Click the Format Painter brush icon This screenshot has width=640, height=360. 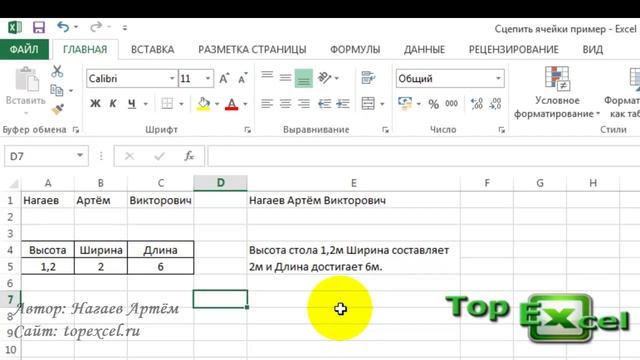click(58, 109)
